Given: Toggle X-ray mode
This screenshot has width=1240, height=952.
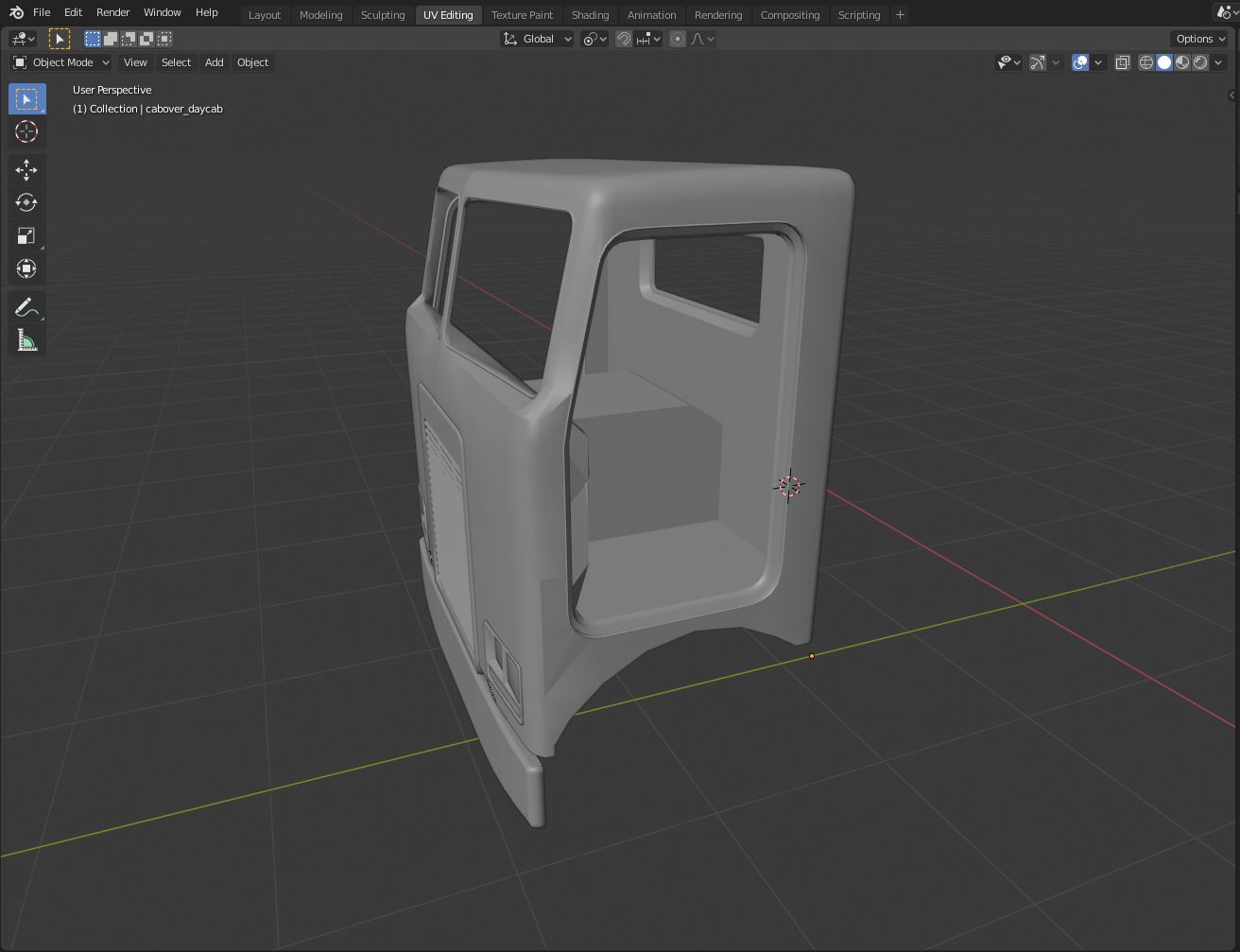Looking at the screenshot, I should pyautogui.click(x=1122, y=62).
